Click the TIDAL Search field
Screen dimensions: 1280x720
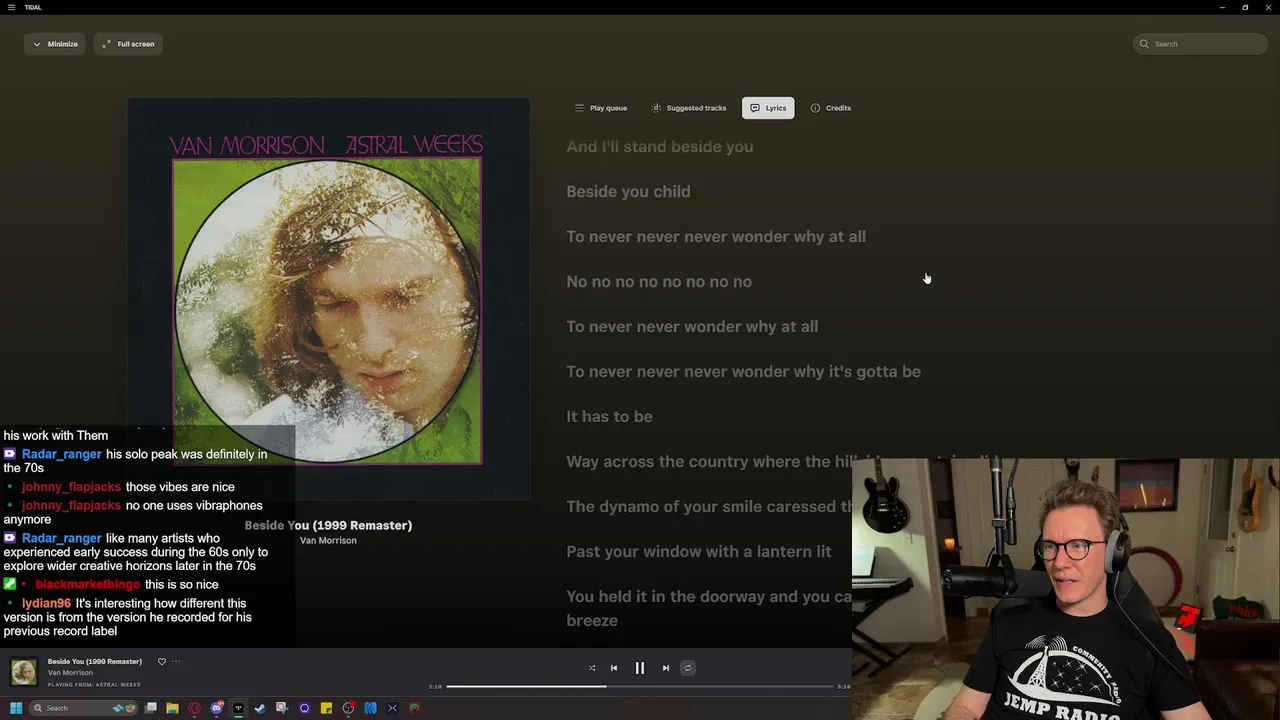[x=1200, y=44]
